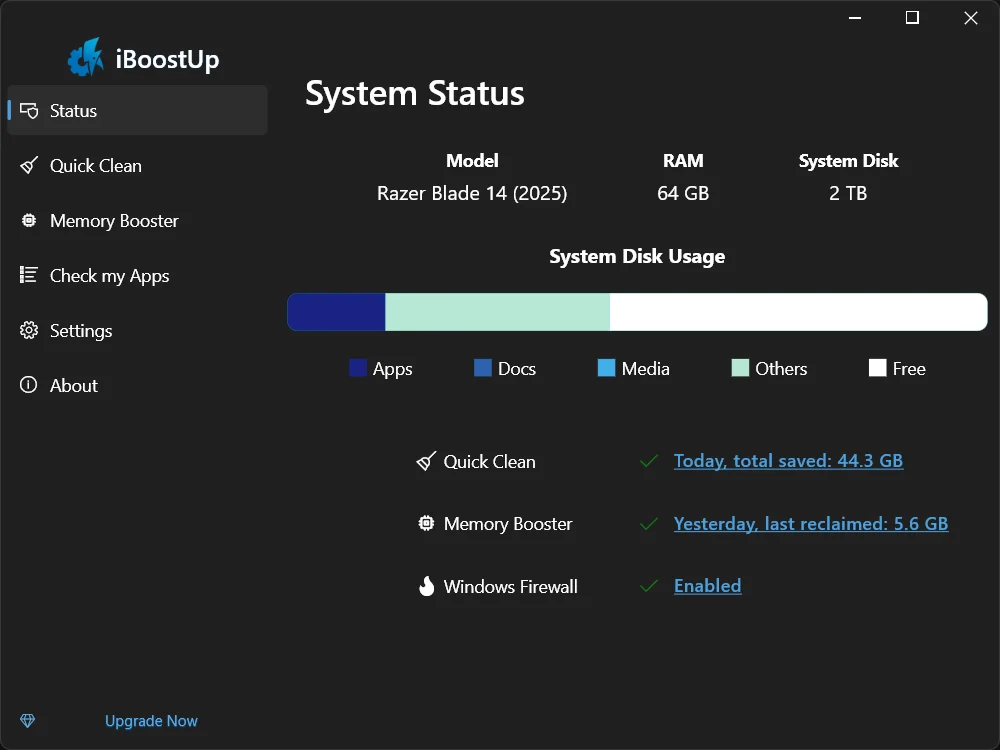
Task: Click the iBoostUp gear-bolt logo icon
Action: [x=85, y=57]
